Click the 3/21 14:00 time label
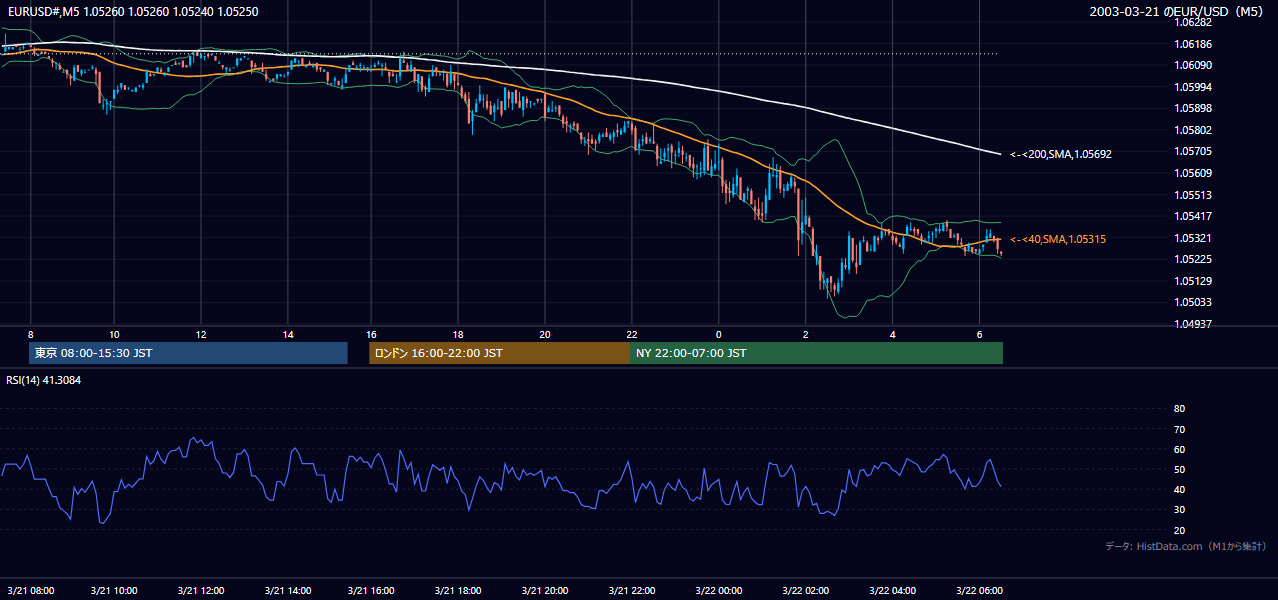Image resolution: width=1278 pixels, height=600 pixels. (x=288, y=590)
